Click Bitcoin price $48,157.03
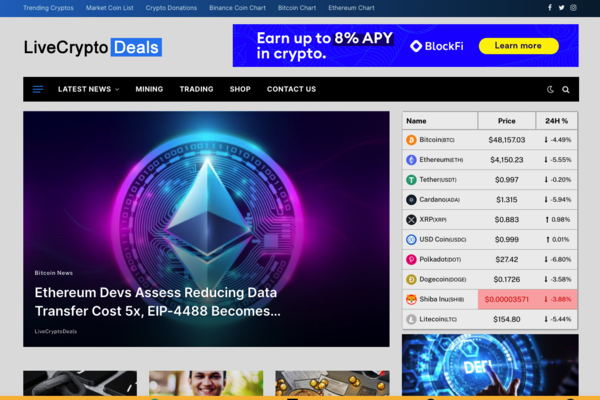The width and height of the screenshot is (600, 400). (x=507, y=140)
